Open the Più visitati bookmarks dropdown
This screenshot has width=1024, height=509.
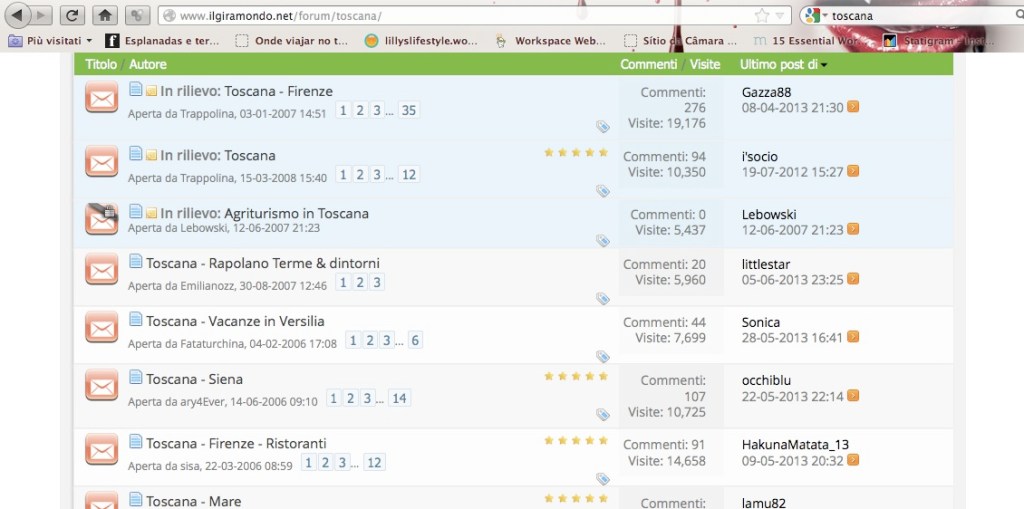tap(50, 41)
